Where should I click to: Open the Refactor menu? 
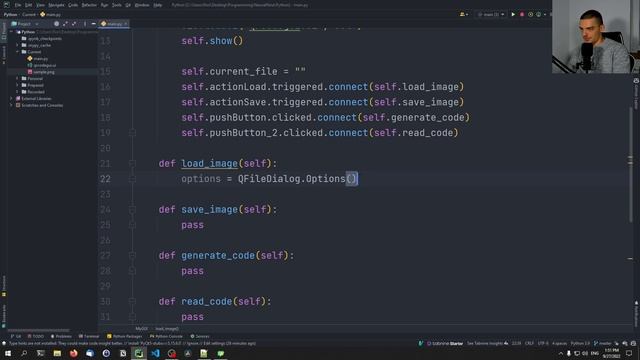click(89, 5)
